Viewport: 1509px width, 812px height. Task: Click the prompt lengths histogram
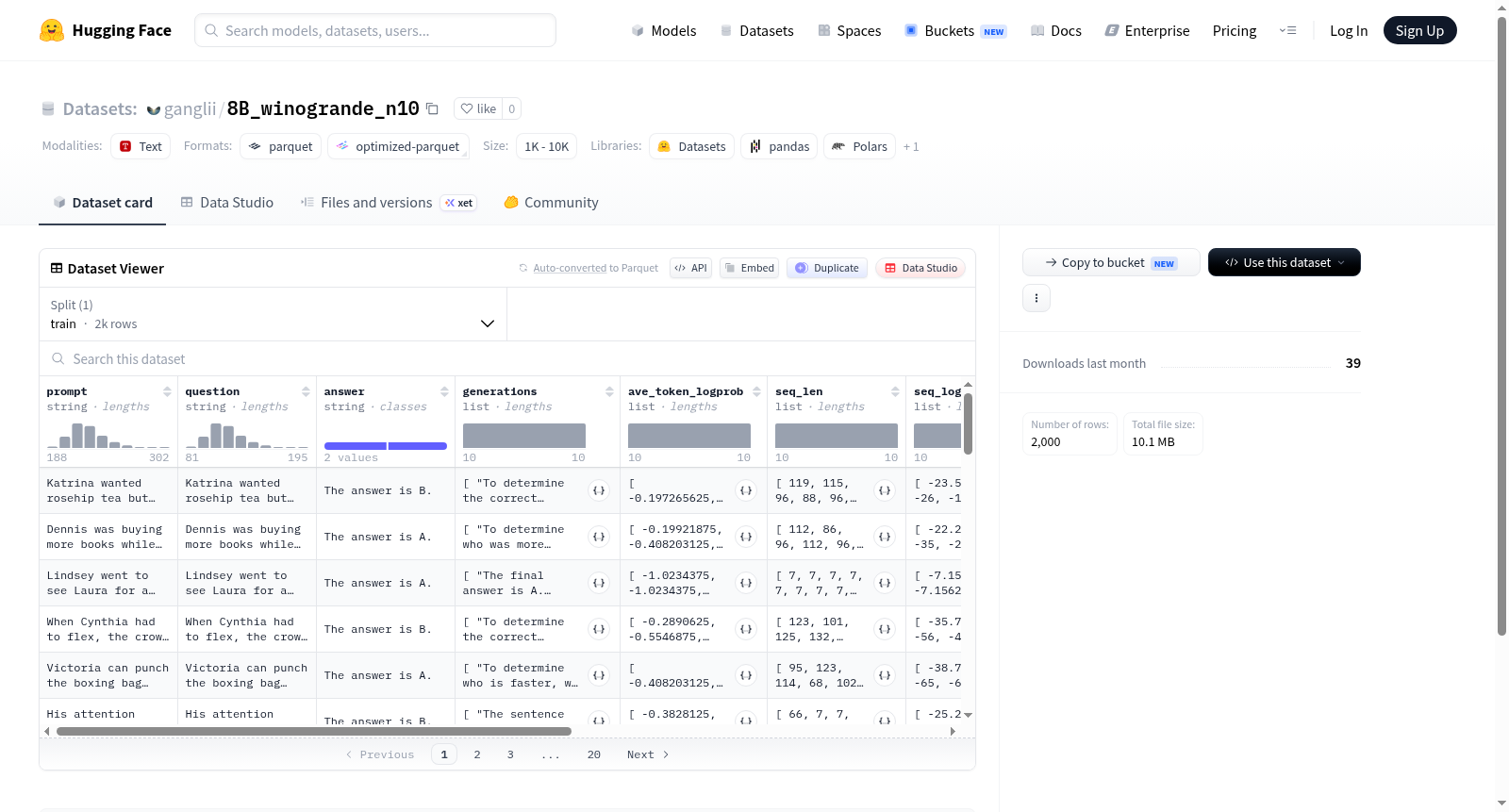[x=108, y=435]
